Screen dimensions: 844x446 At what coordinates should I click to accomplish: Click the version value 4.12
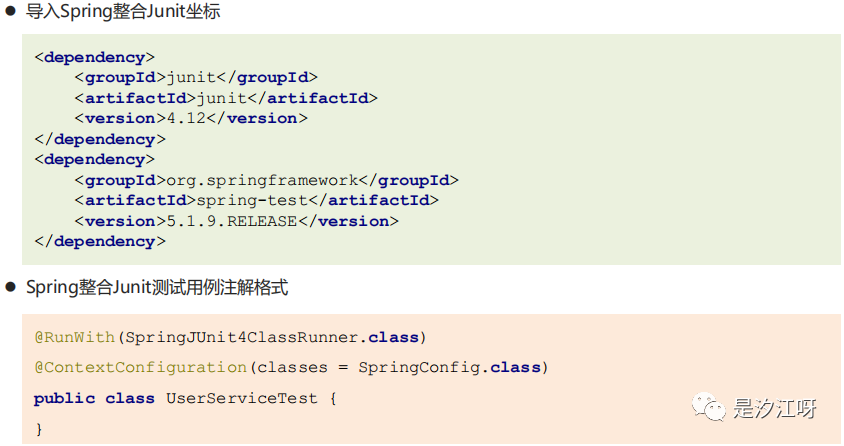click(186, 118)
